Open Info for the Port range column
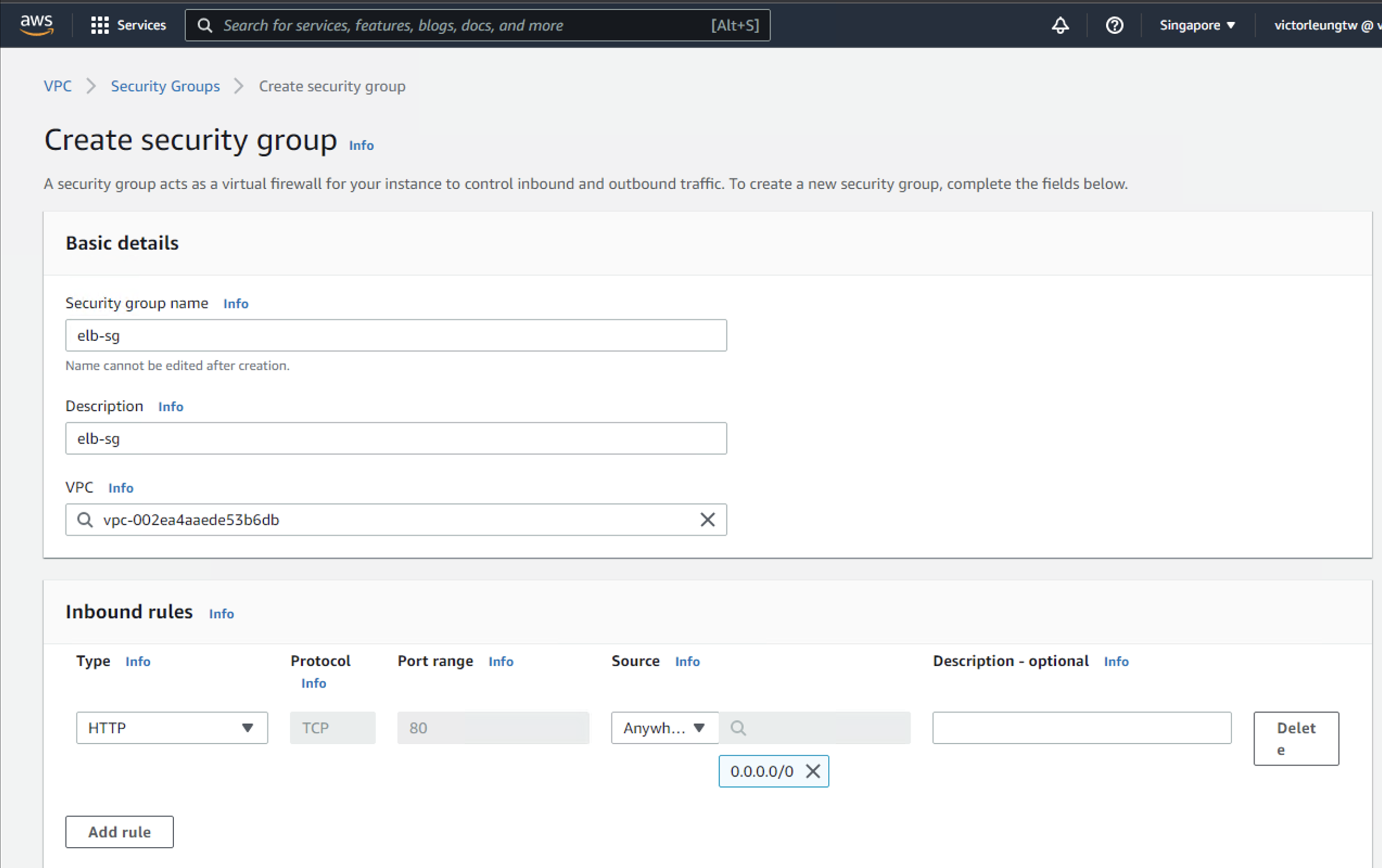This screenshot has height=868, width=1382. tap(500, 661)
